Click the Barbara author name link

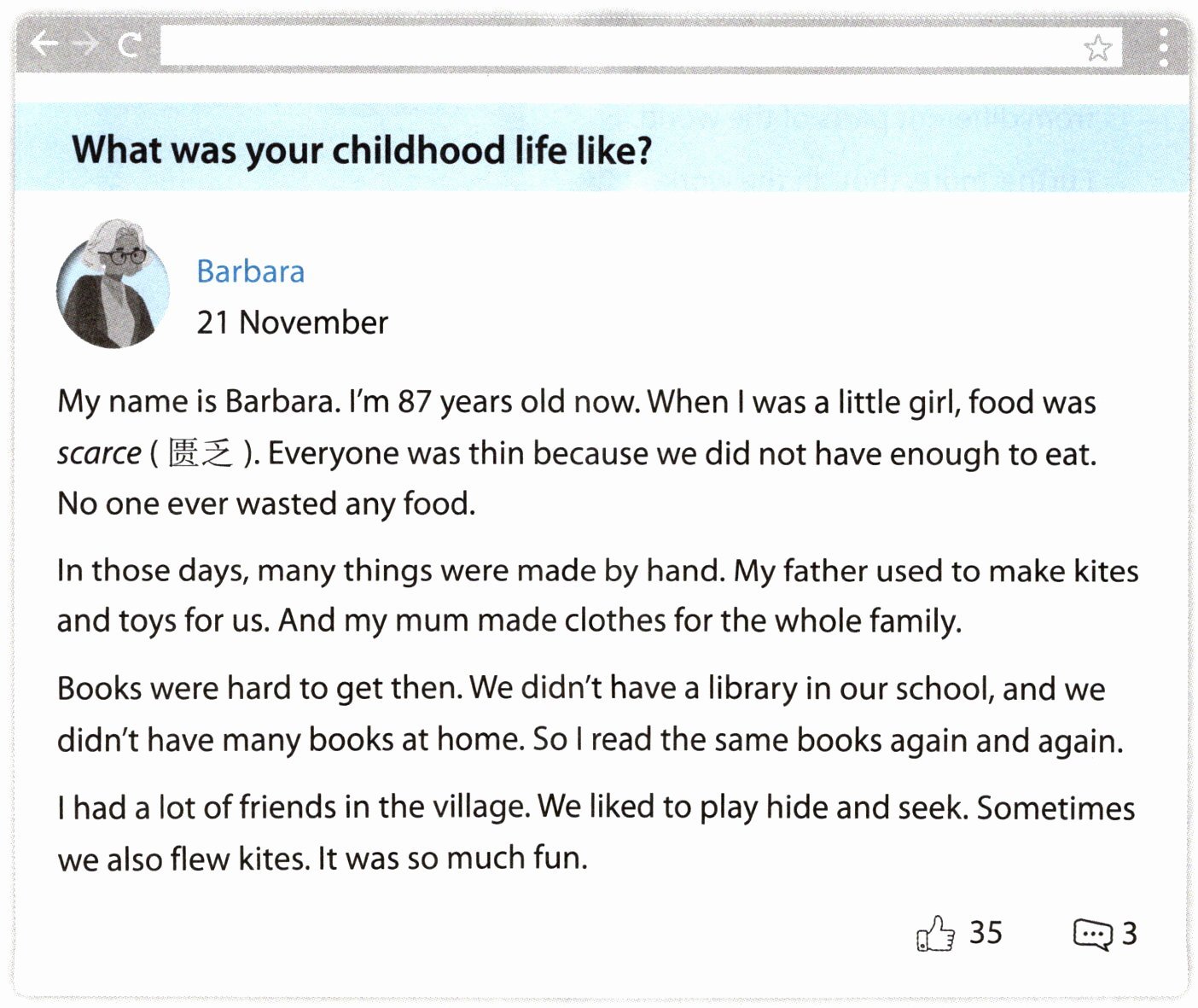tap(250, 271)
